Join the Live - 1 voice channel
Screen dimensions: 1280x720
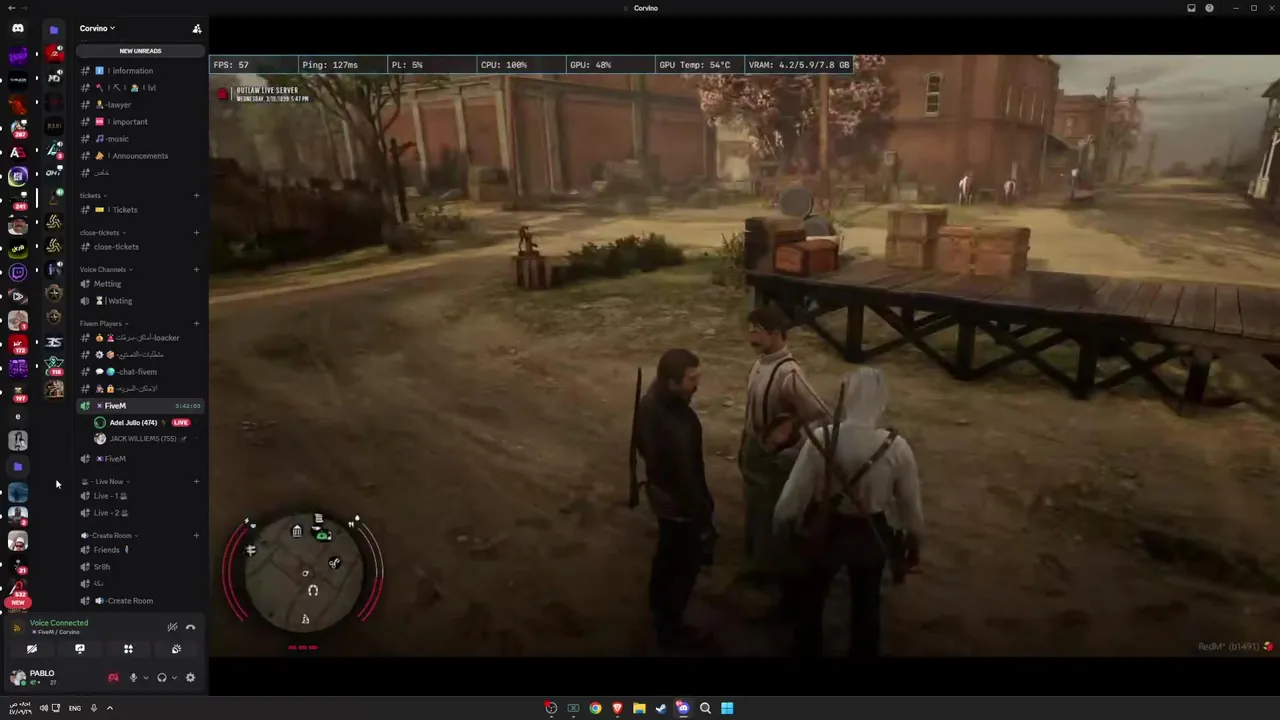coord(140,496)
